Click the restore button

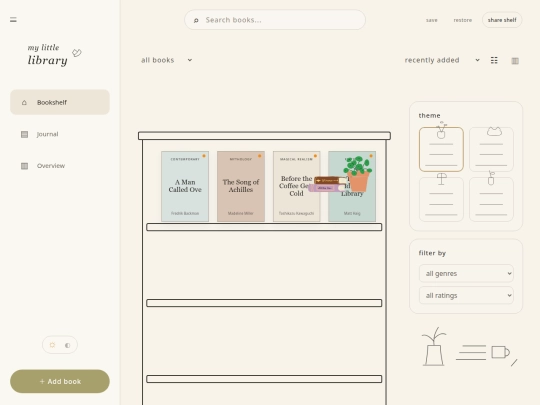point(463,20)
